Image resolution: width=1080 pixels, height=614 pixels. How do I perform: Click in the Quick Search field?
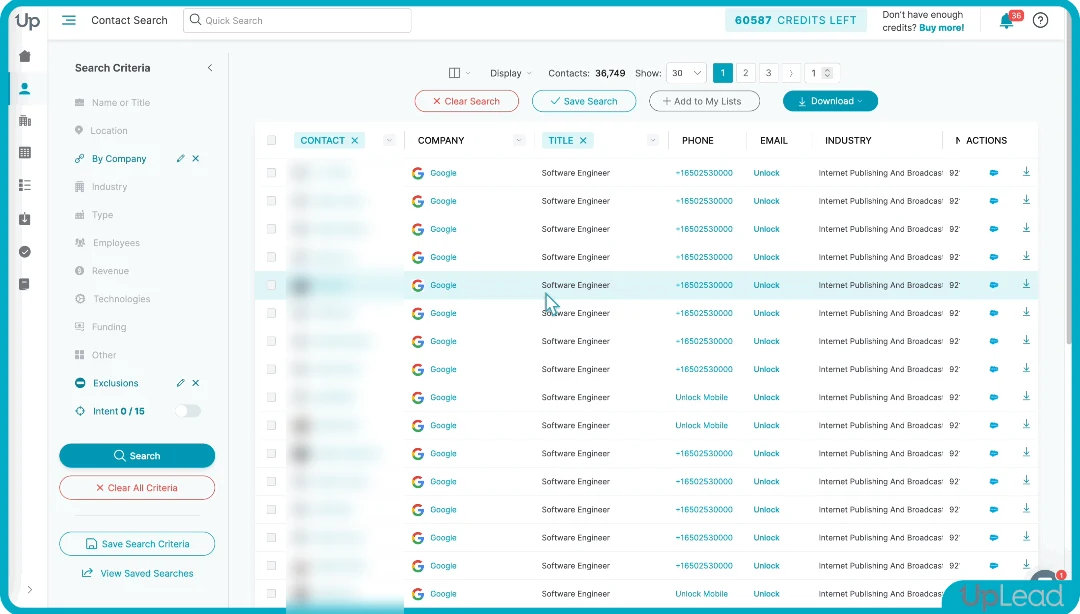click(x=298, y=21)
